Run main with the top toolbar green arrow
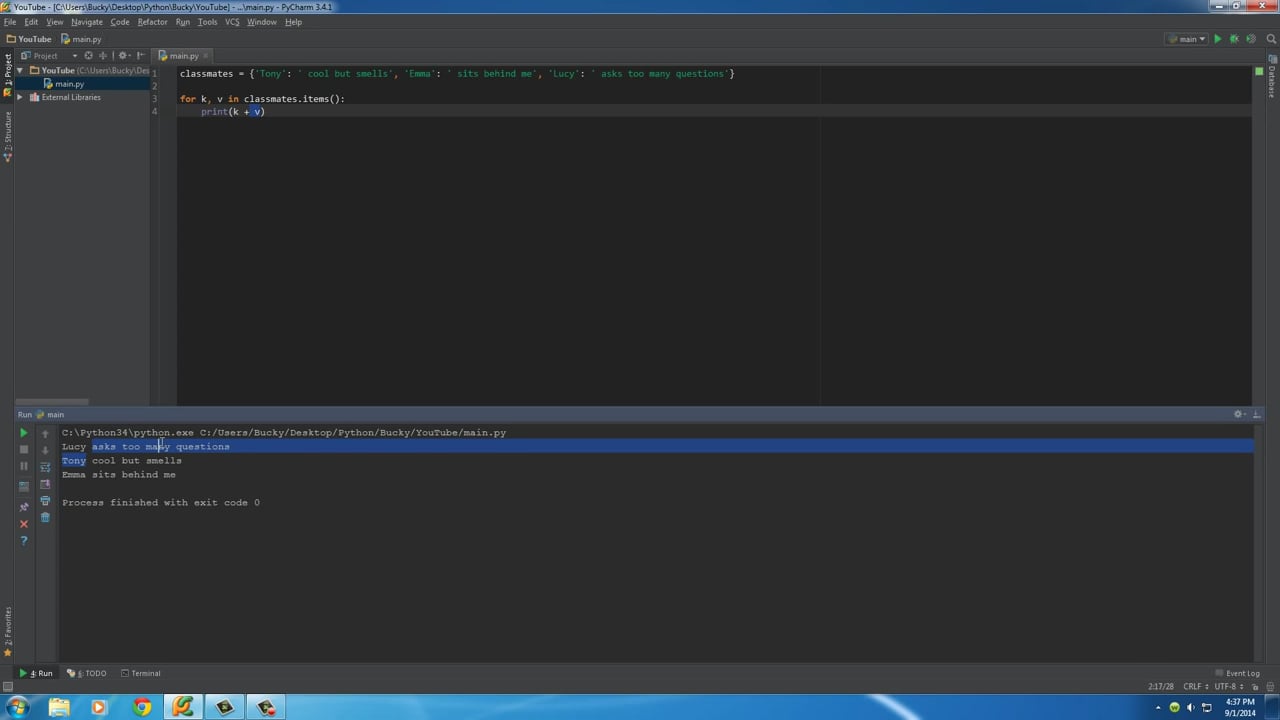Image resolution: width=1280 pixels, height=720 pixels. [1217, 39]
